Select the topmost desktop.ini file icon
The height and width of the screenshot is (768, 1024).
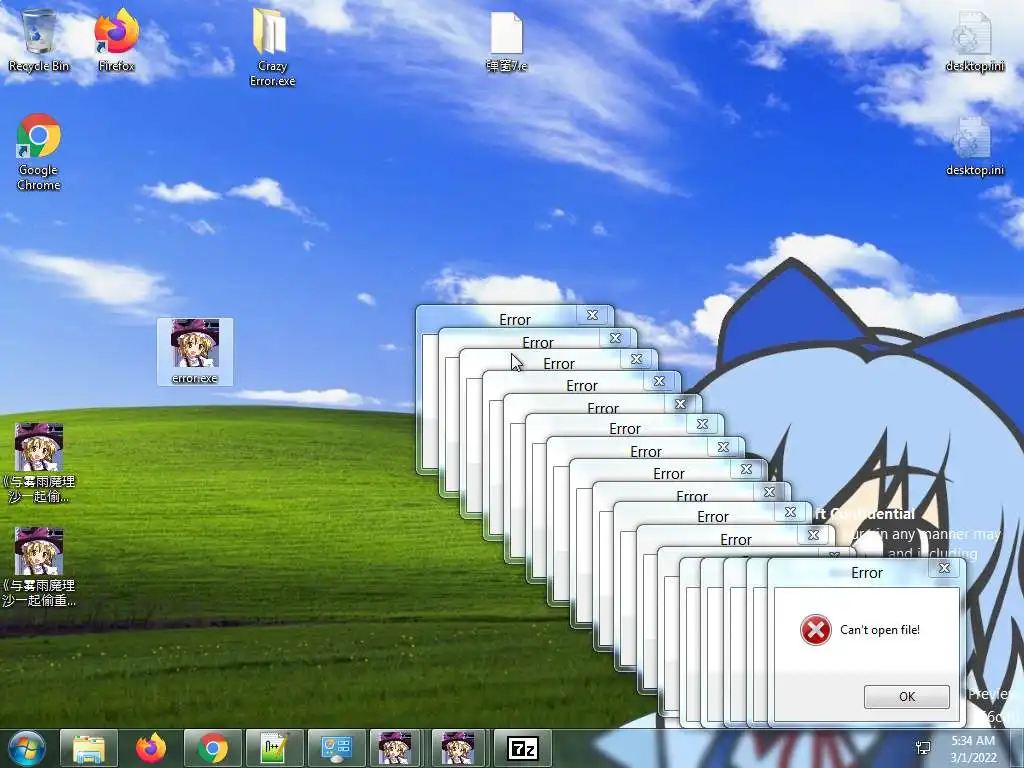pos(974,42)
